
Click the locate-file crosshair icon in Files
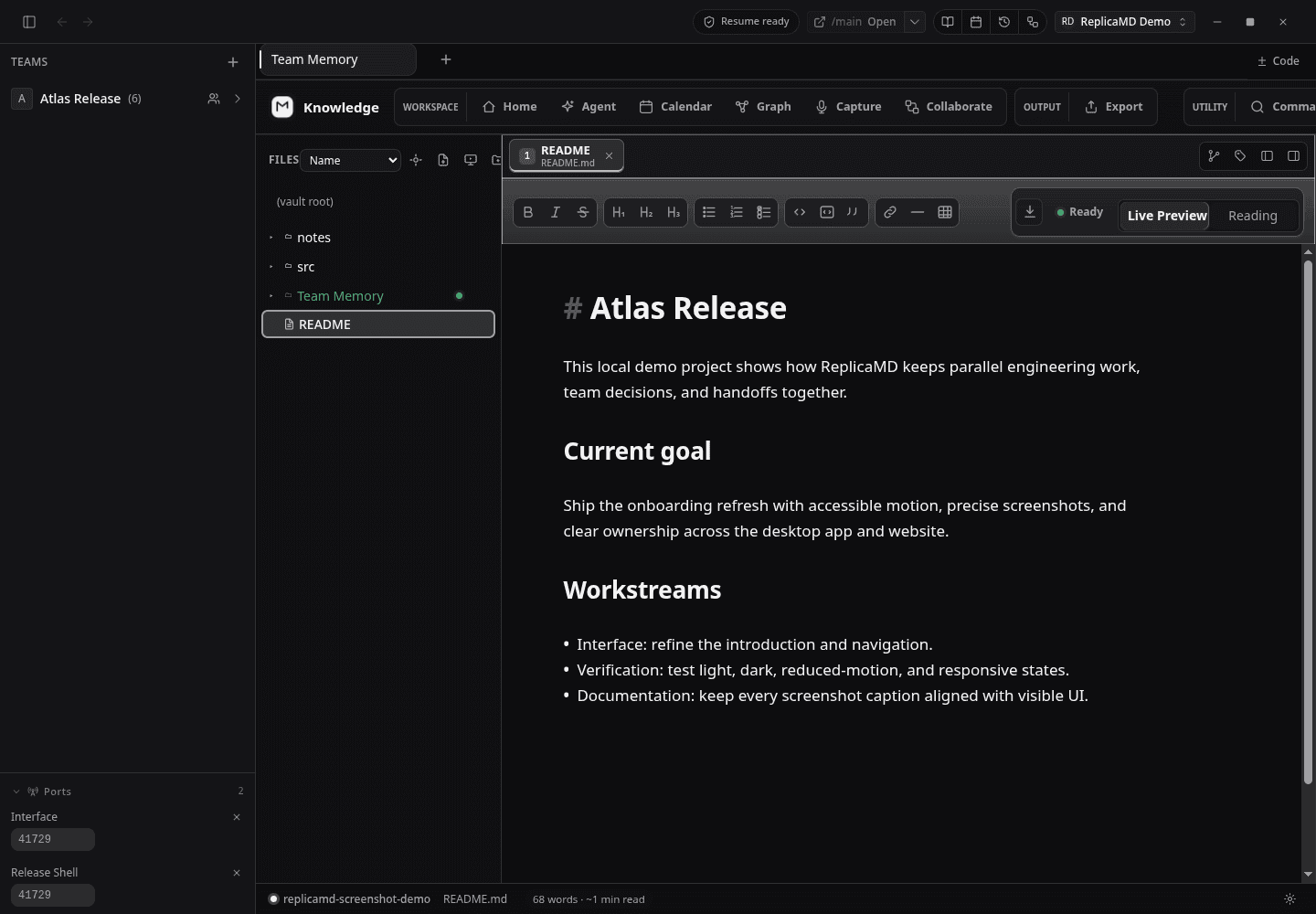[x=416, y=160]
